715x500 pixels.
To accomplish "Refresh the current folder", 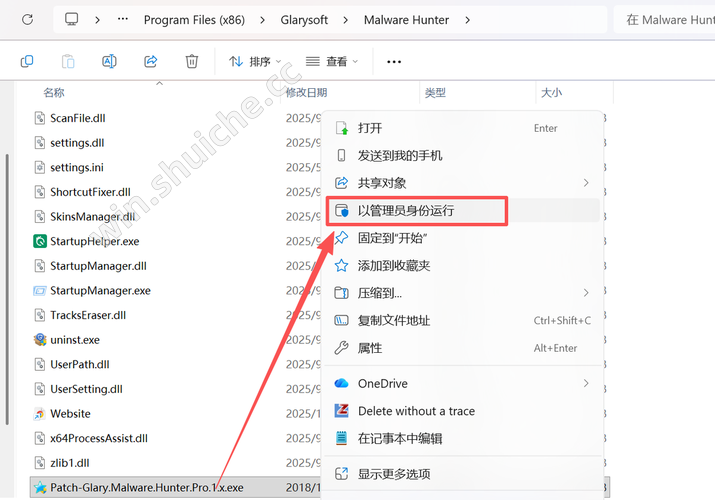I will click(27, 19).
